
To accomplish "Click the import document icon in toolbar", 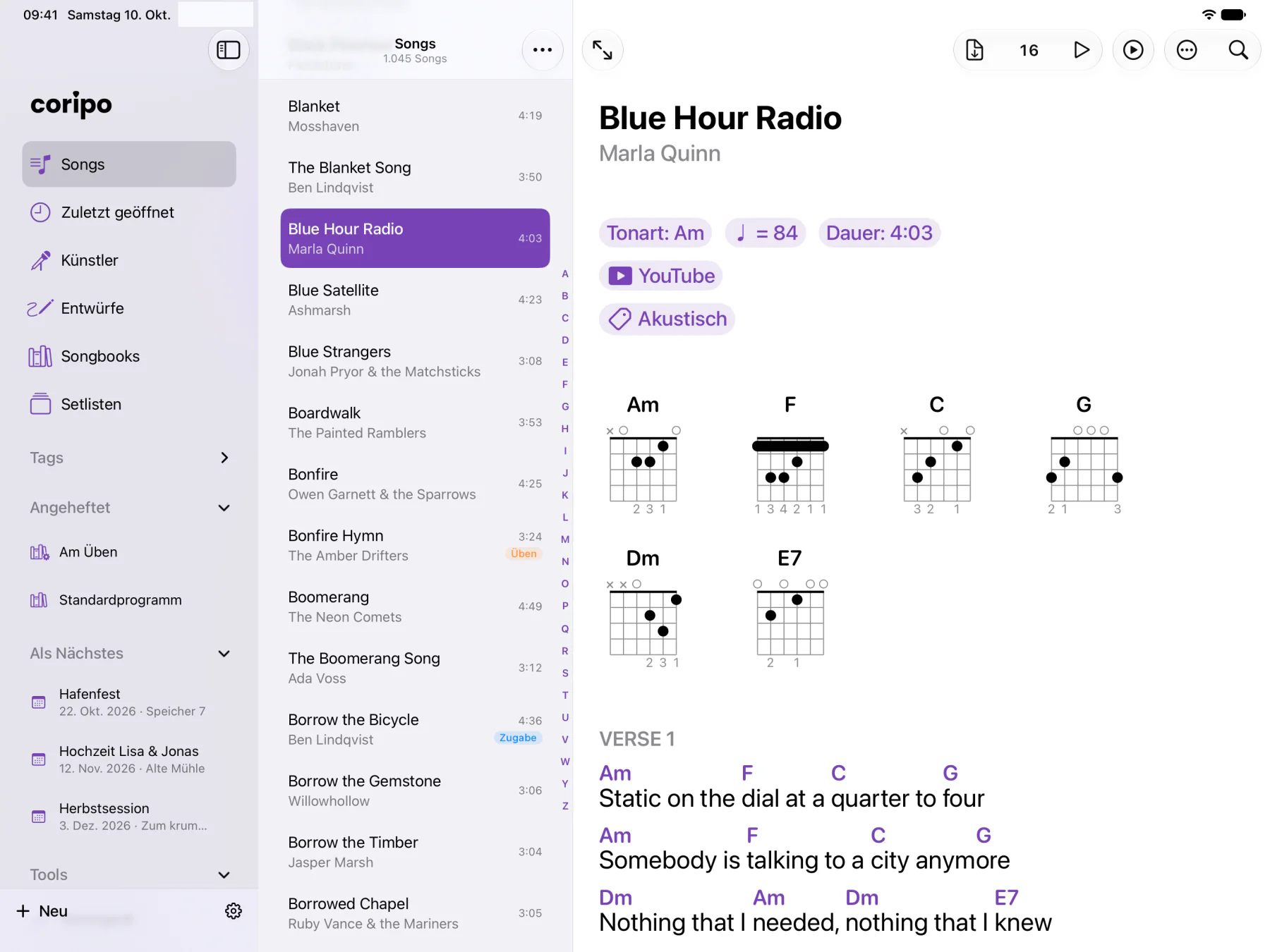I will point(974,50).
